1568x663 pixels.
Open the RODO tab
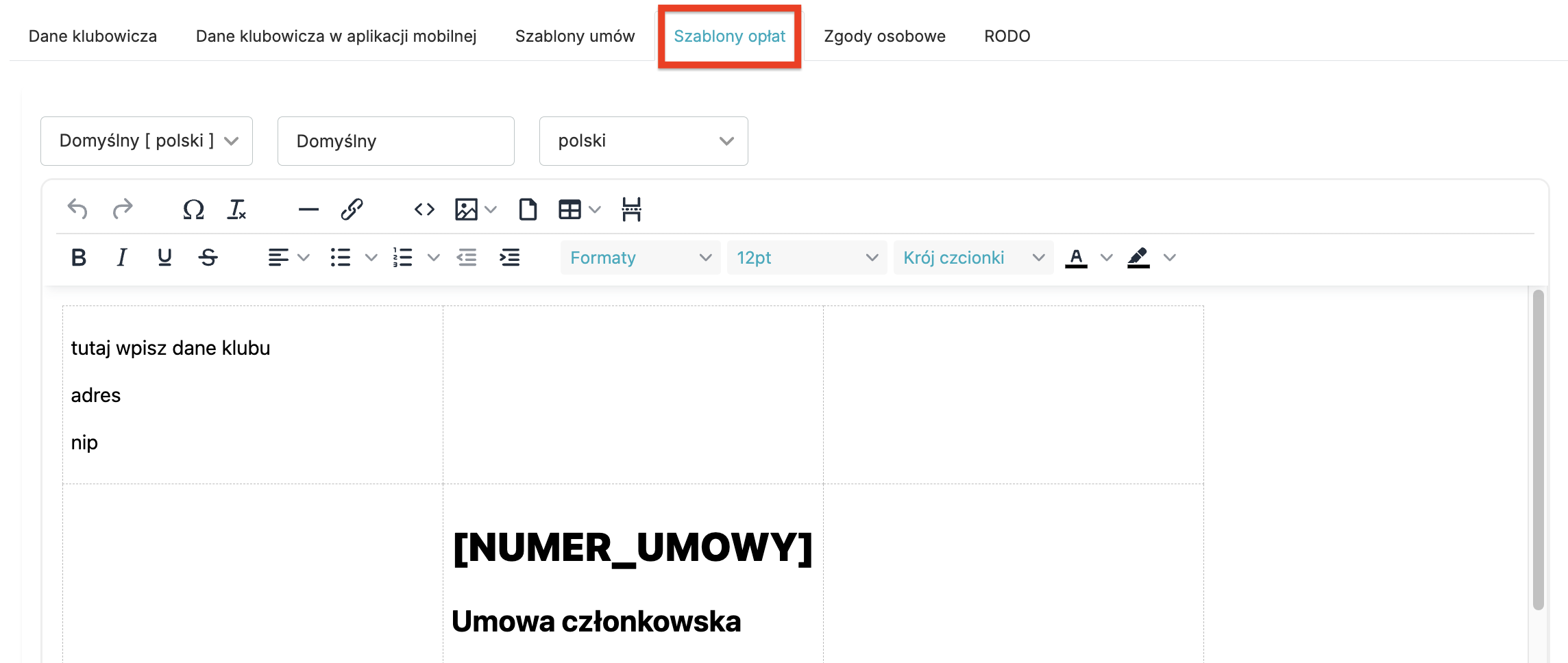tap(1007, 36)
